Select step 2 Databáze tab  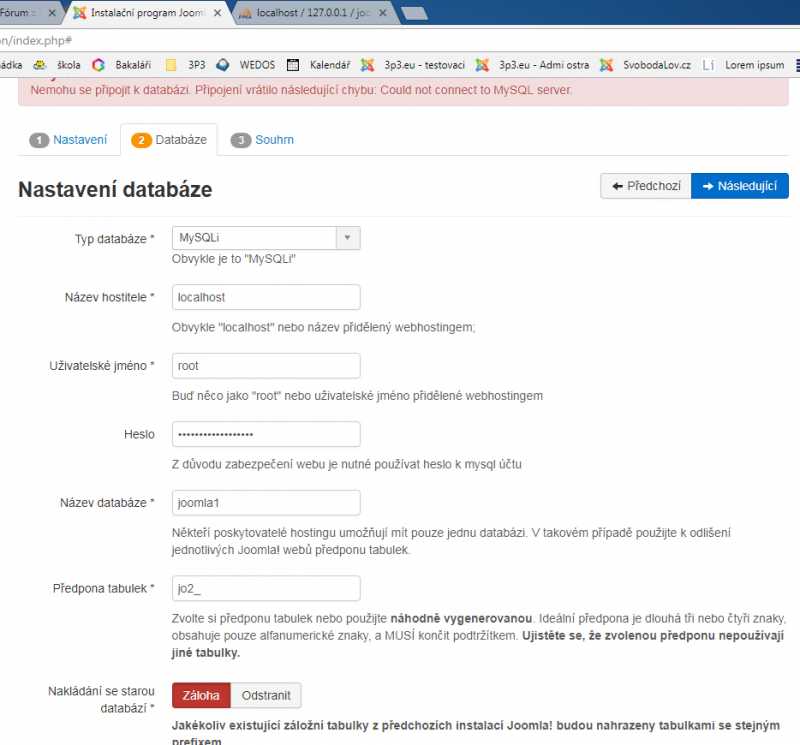pyautogui.click(x=169, y=140)
